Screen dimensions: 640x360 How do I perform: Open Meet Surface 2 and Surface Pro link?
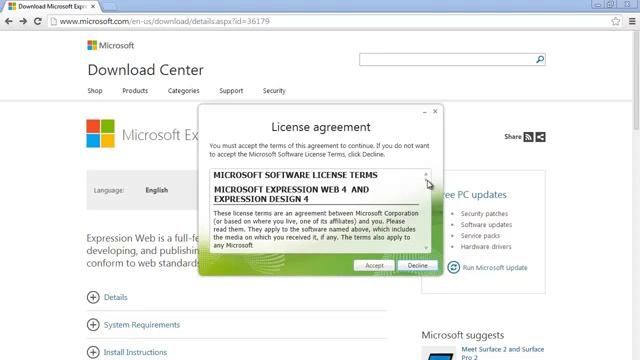(502, 353)
